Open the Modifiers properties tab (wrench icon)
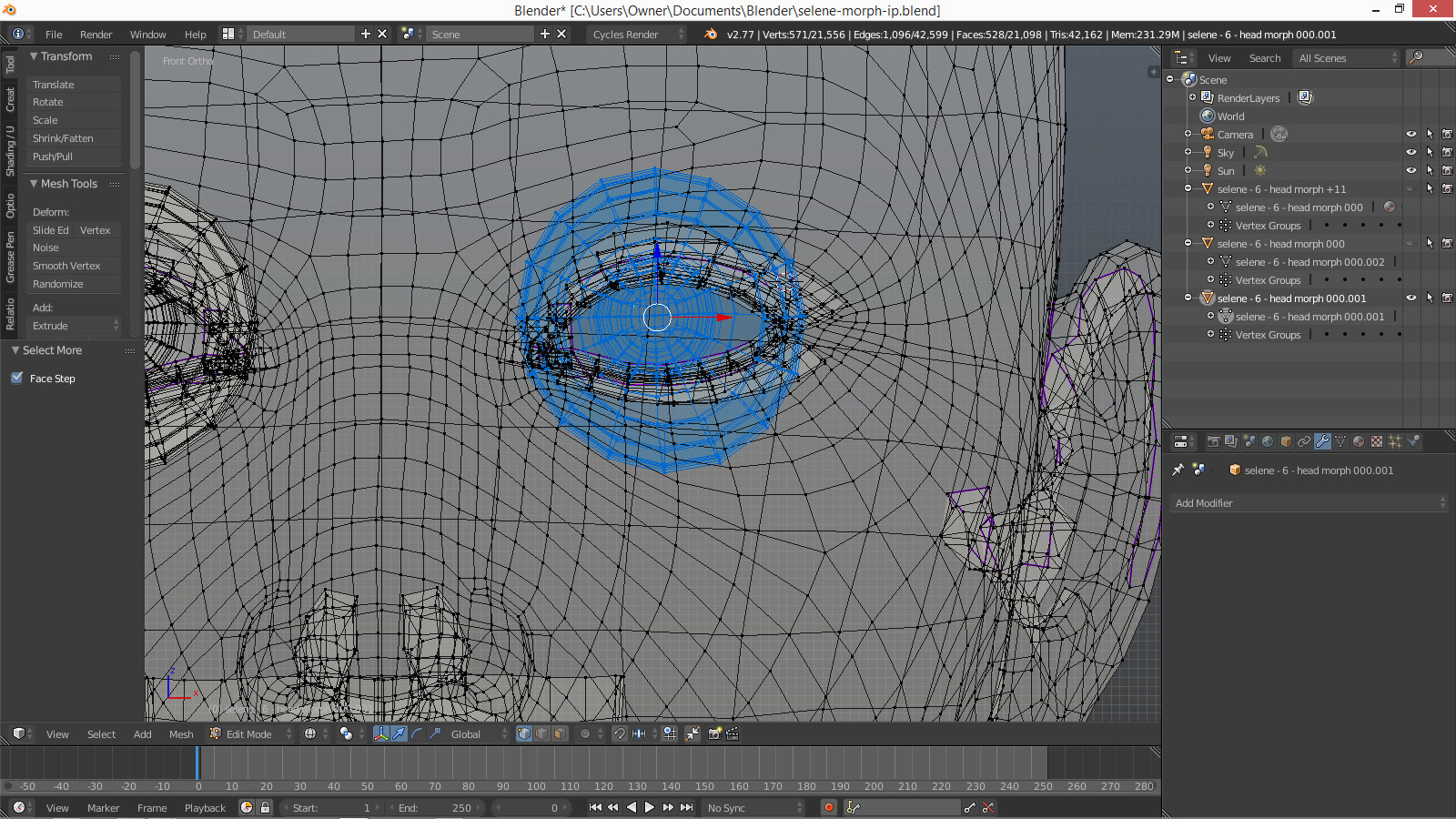This screenshot has width=1456, height=819. 1322,441
